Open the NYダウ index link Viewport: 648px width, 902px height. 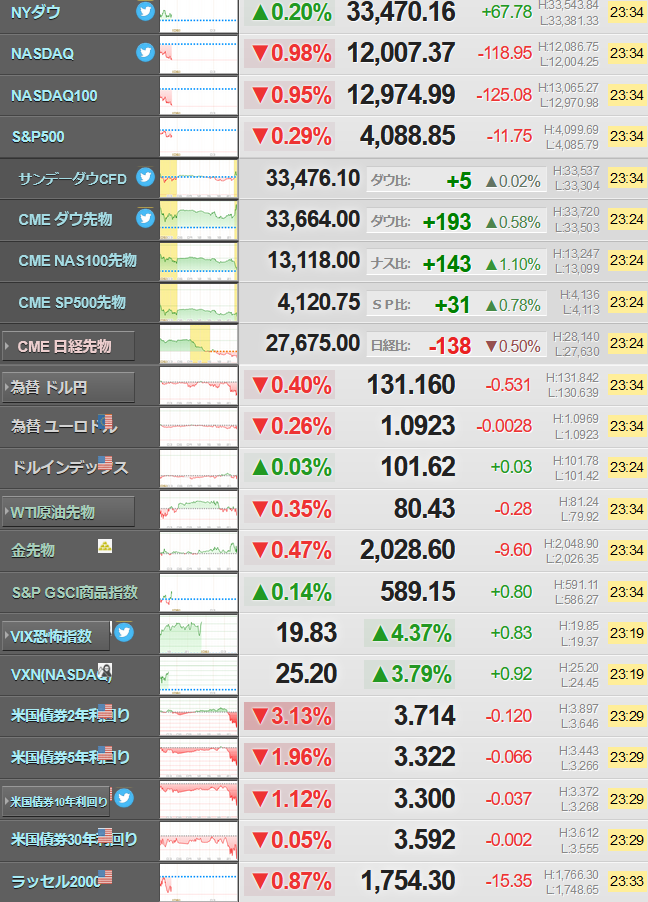(36, 12)
